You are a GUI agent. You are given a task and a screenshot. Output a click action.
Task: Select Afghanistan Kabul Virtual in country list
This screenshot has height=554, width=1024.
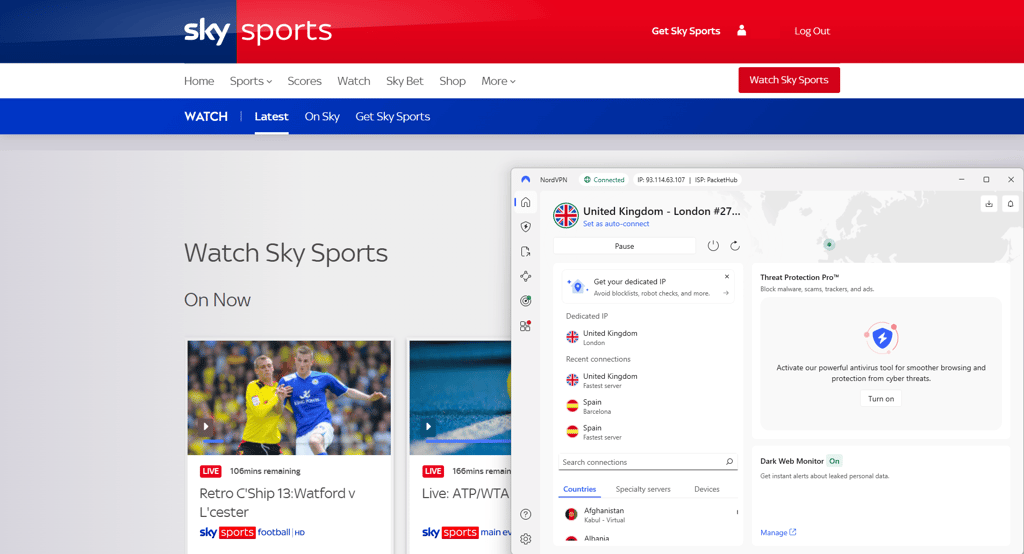coord(647,515)
